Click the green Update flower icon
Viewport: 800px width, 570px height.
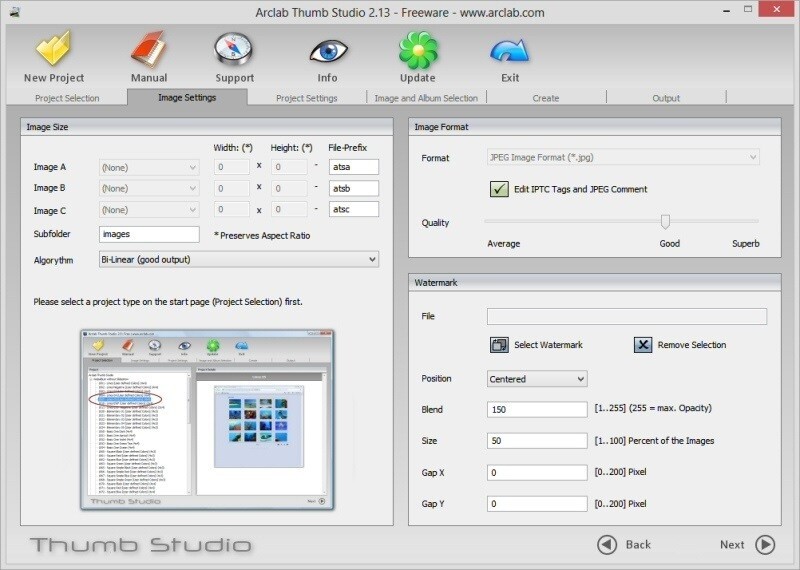418,50
